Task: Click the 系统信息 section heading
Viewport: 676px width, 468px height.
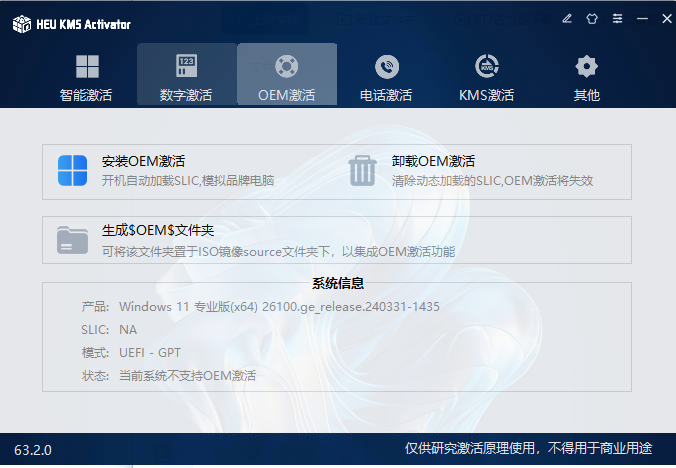Action: [338, 283]
